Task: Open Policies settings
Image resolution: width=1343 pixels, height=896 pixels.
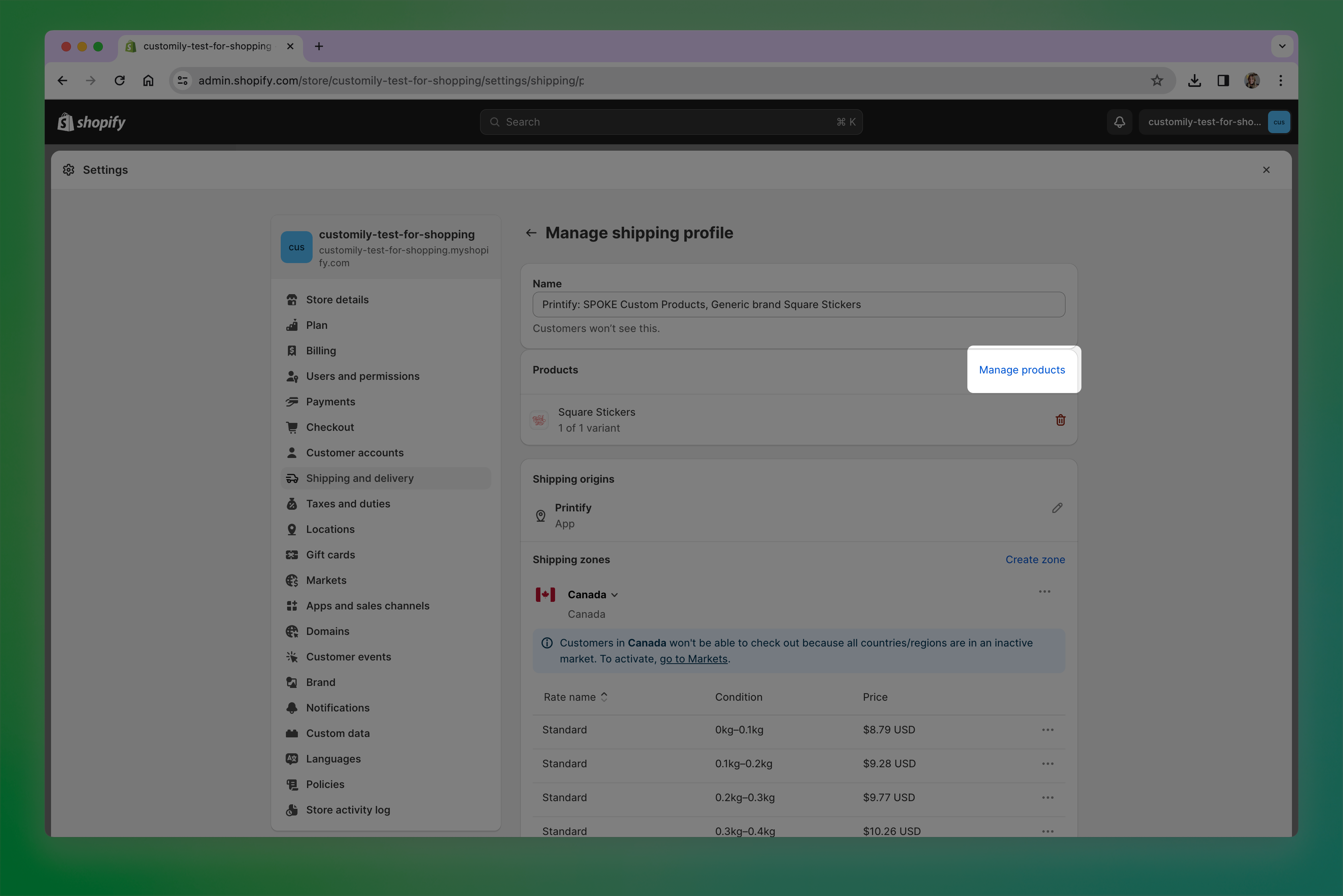Action: click(x=386, y=784)
